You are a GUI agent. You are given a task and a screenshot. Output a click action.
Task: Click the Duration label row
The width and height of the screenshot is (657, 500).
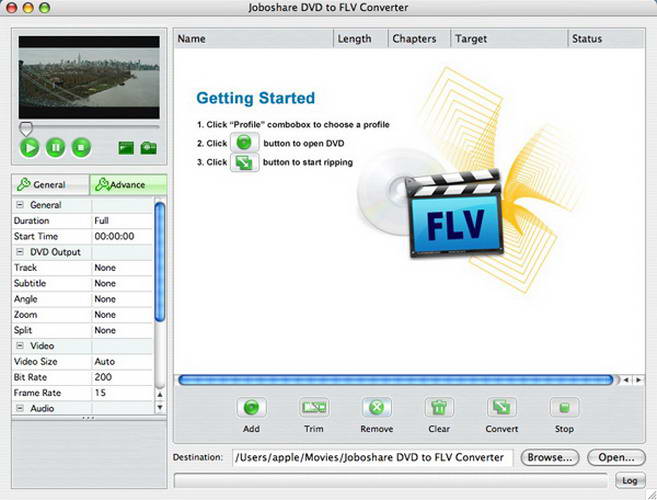click(52, 220)
